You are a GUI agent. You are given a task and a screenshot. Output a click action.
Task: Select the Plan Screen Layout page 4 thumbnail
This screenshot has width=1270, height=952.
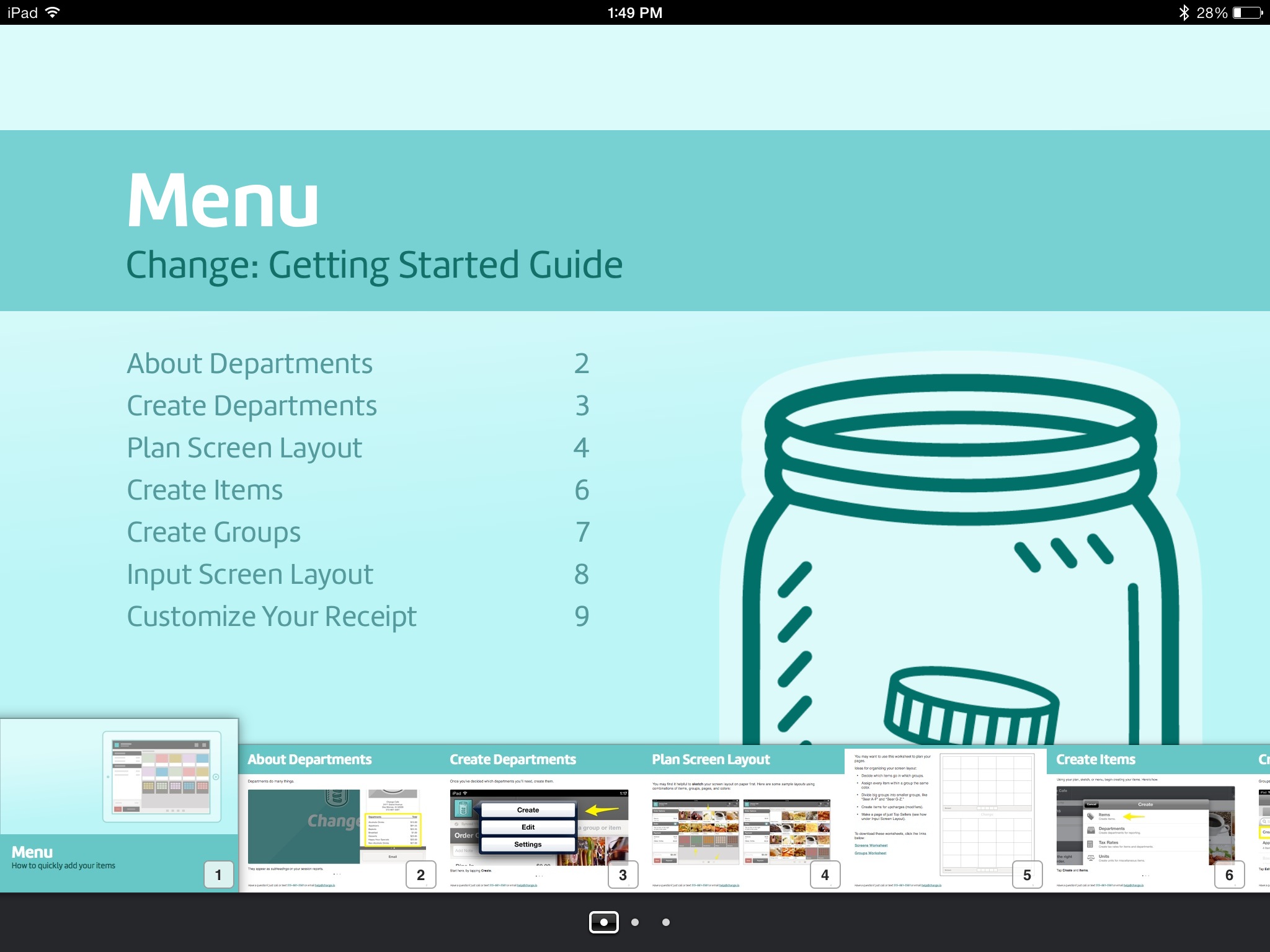point(744,818)
